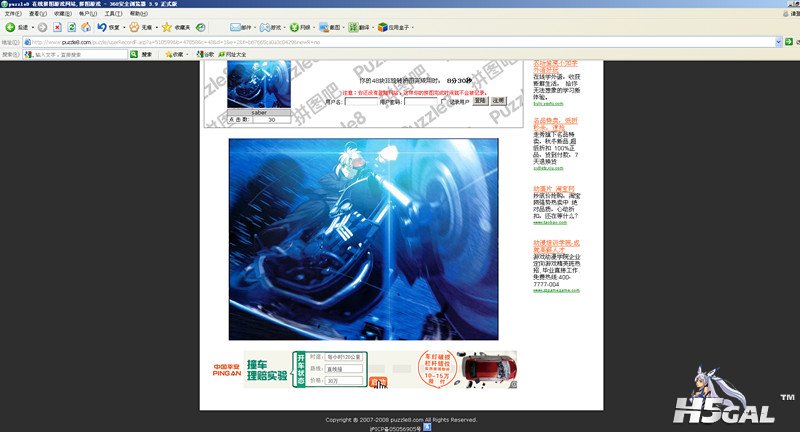Click the Forward navigation arrow
The image size is (800, 432).
(41, 27)
